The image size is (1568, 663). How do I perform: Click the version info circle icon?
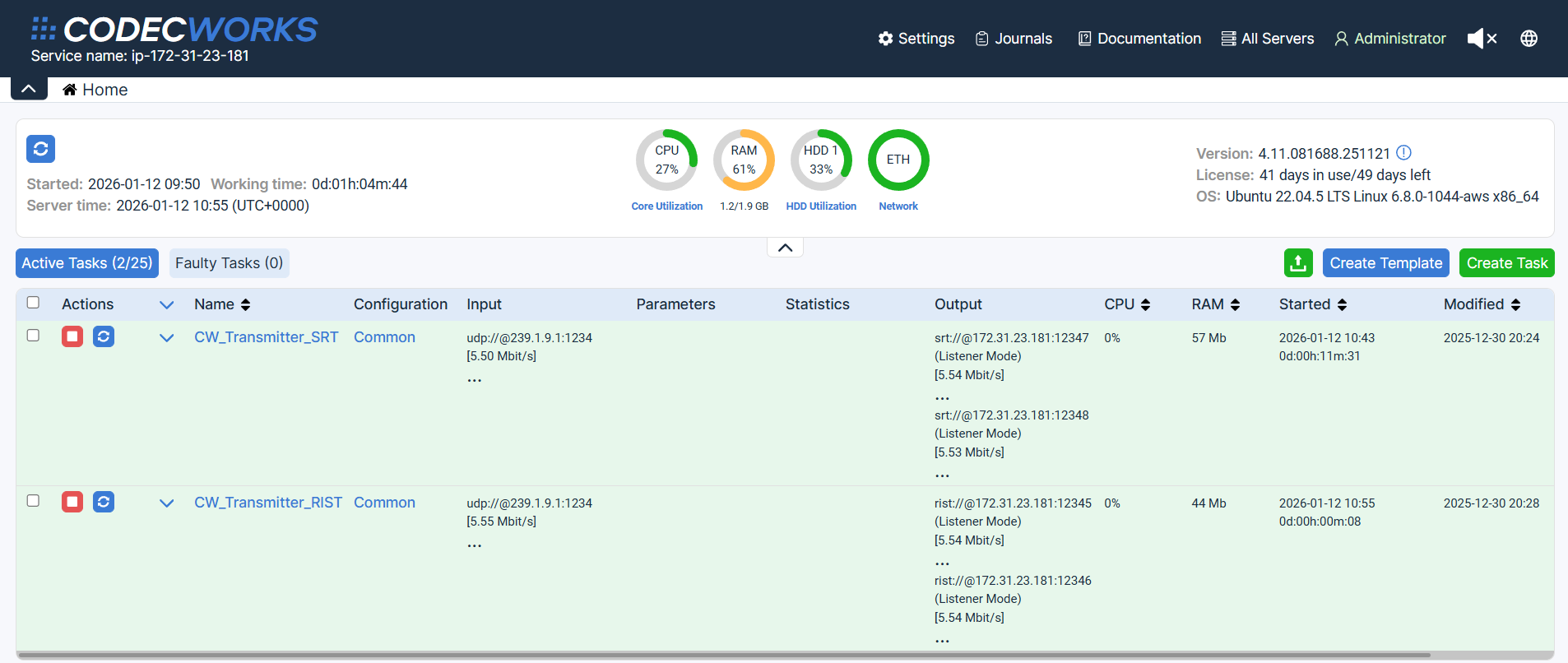pos(1404,153)
